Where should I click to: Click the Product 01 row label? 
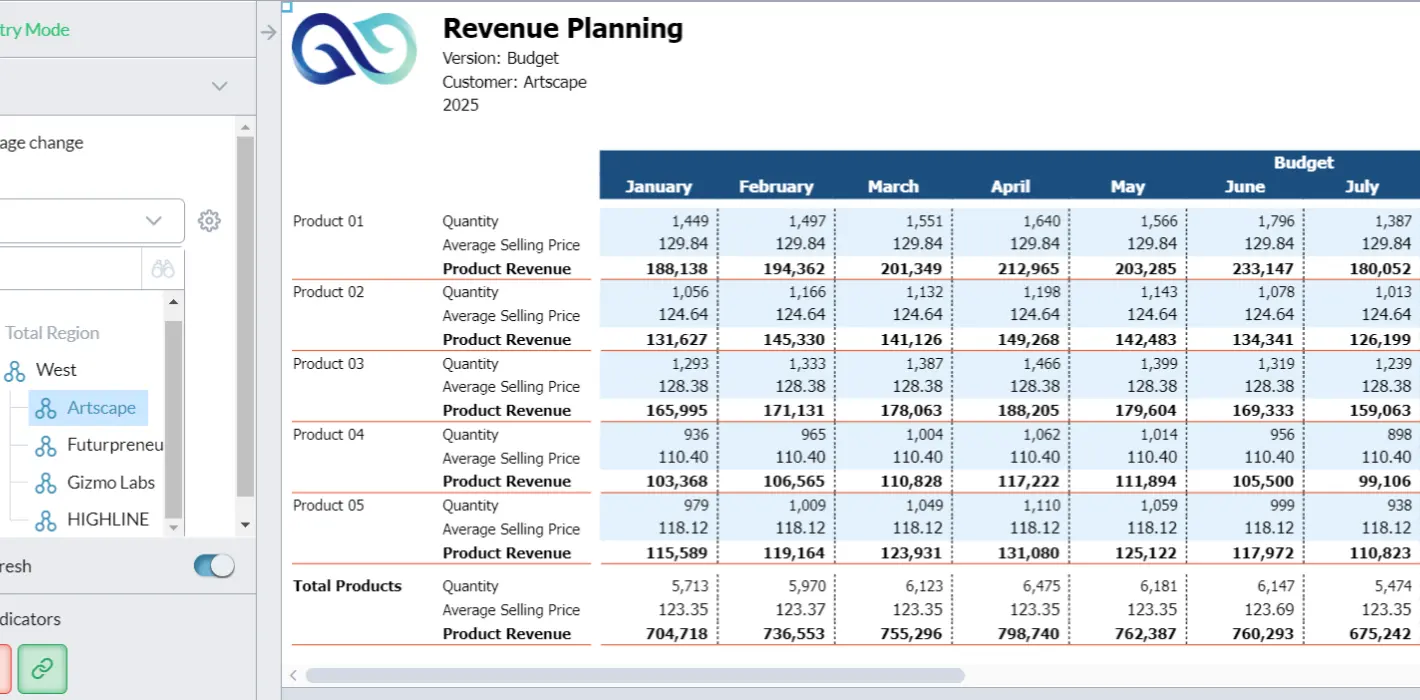(328, 221)
